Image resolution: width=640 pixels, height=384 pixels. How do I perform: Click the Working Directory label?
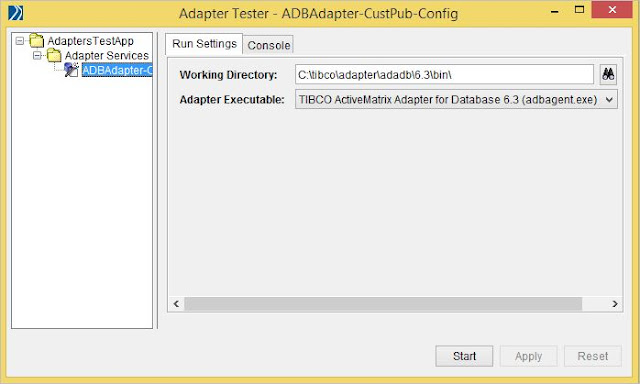click(228, 75)
